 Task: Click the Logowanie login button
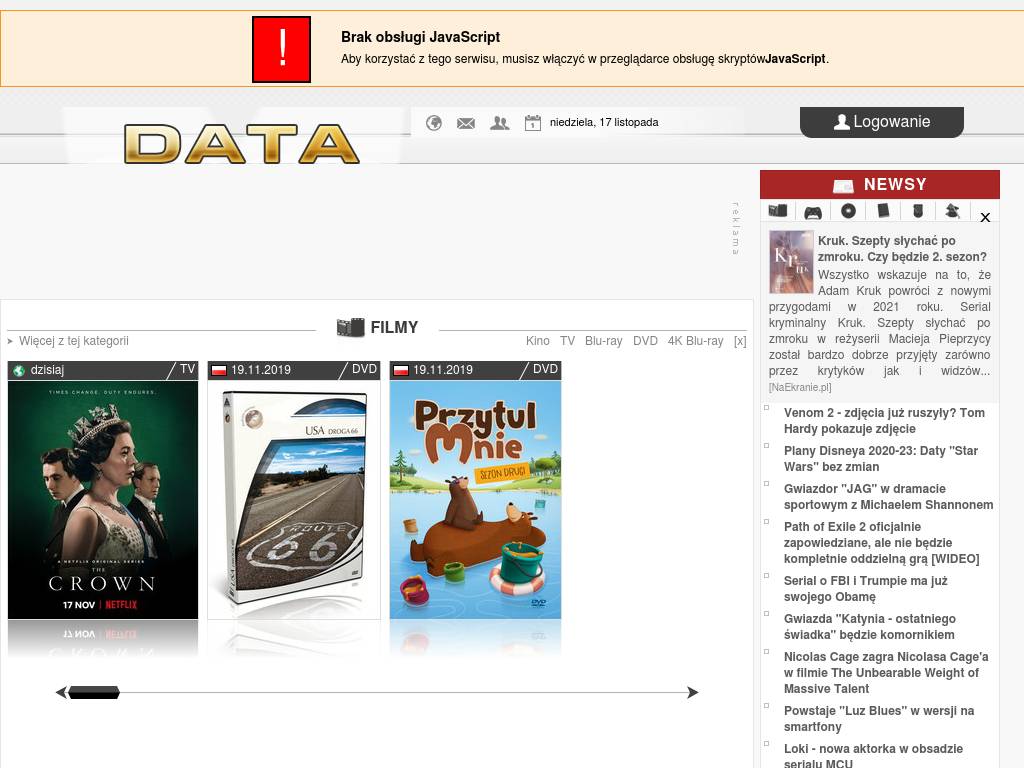881,122
